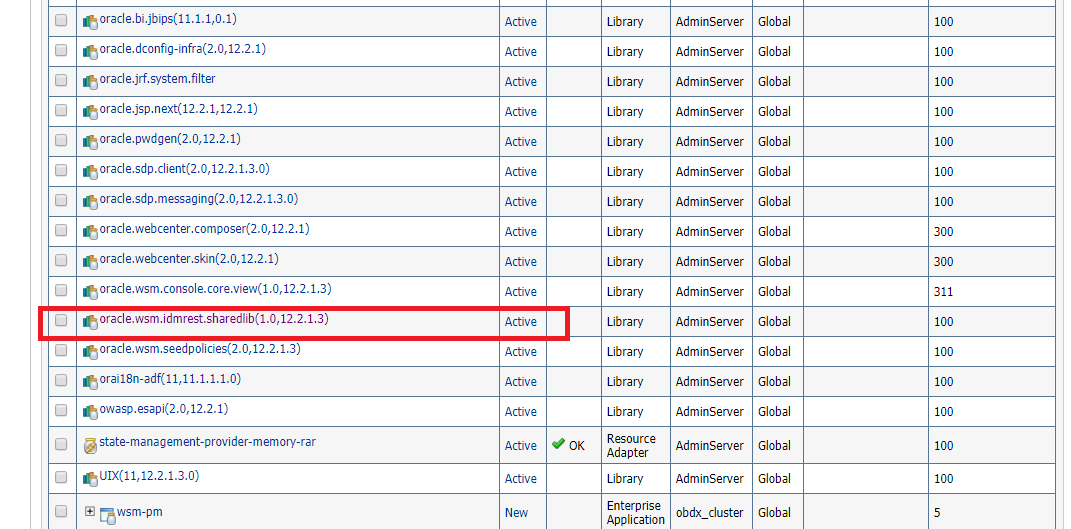This screenshot has width=1071, height=529.
Task: Tick the owasp.esapi row checkbox
Action: click(x=61, y=410)
